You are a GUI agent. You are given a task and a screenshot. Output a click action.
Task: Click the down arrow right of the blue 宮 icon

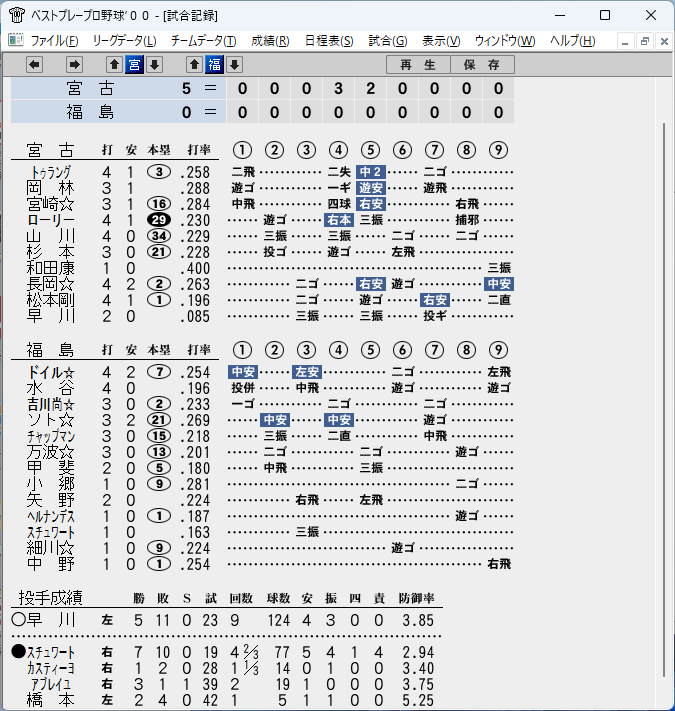pos(154,65)
